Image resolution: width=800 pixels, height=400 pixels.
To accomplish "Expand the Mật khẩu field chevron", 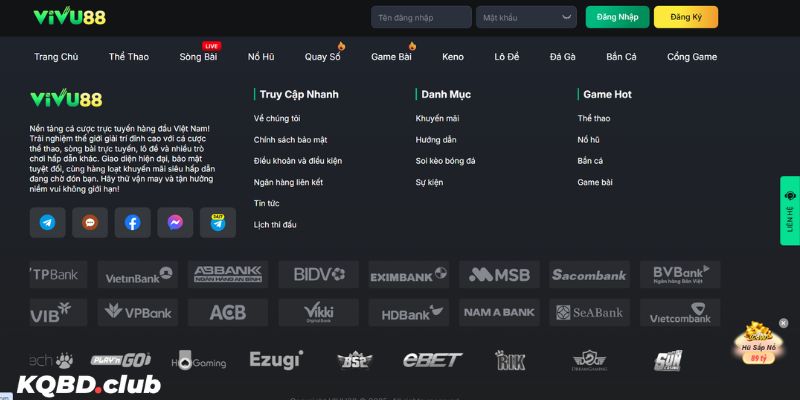I will pos(567,17).
